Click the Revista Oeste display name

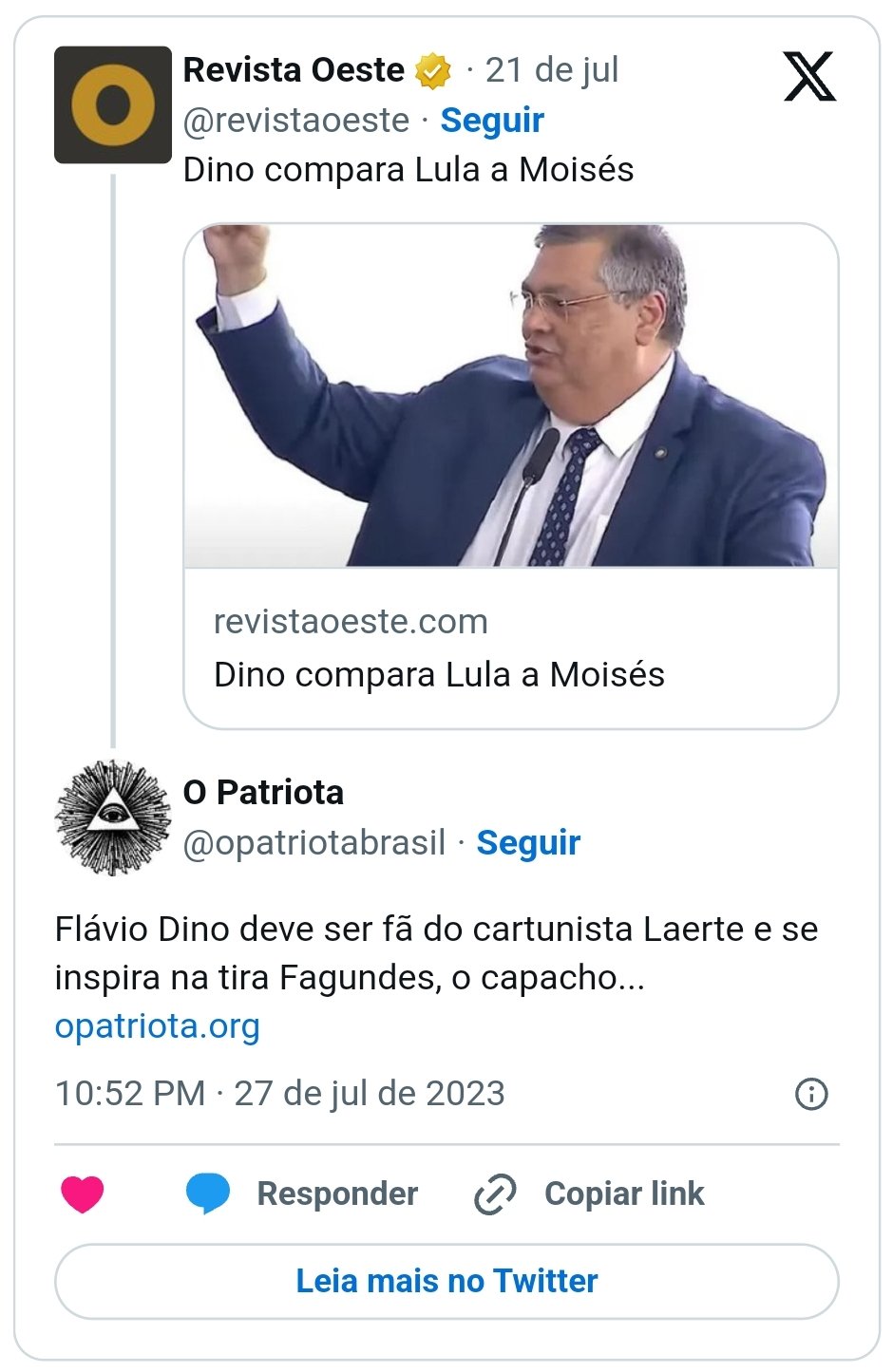click(x=294, y=70)
